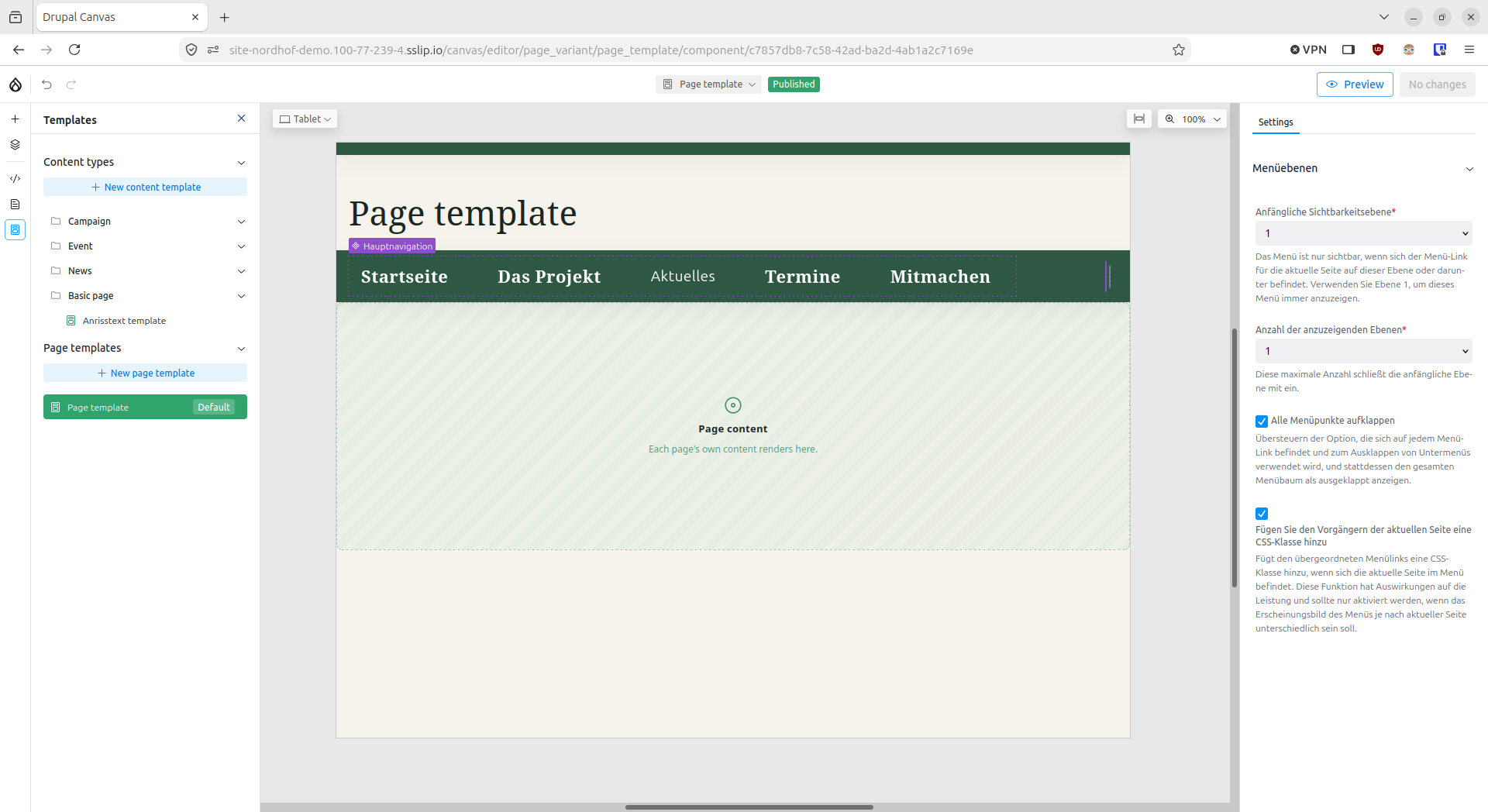Bookmark this page with the star icon
The height and width of the screenshot is (812, 1488).
(1179, 50)
